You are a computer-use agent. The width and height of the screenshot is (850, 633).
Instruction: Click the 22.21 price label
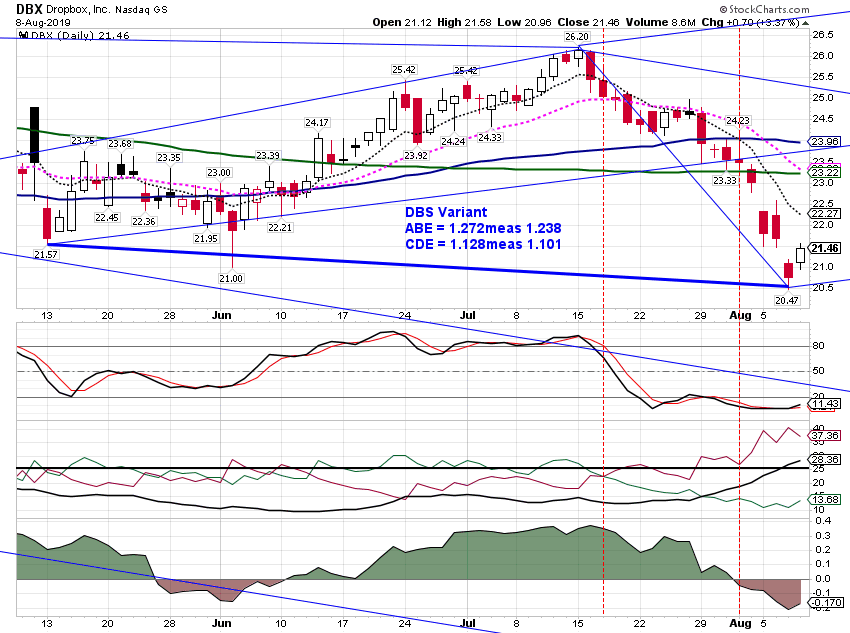[x=280, y=227]
